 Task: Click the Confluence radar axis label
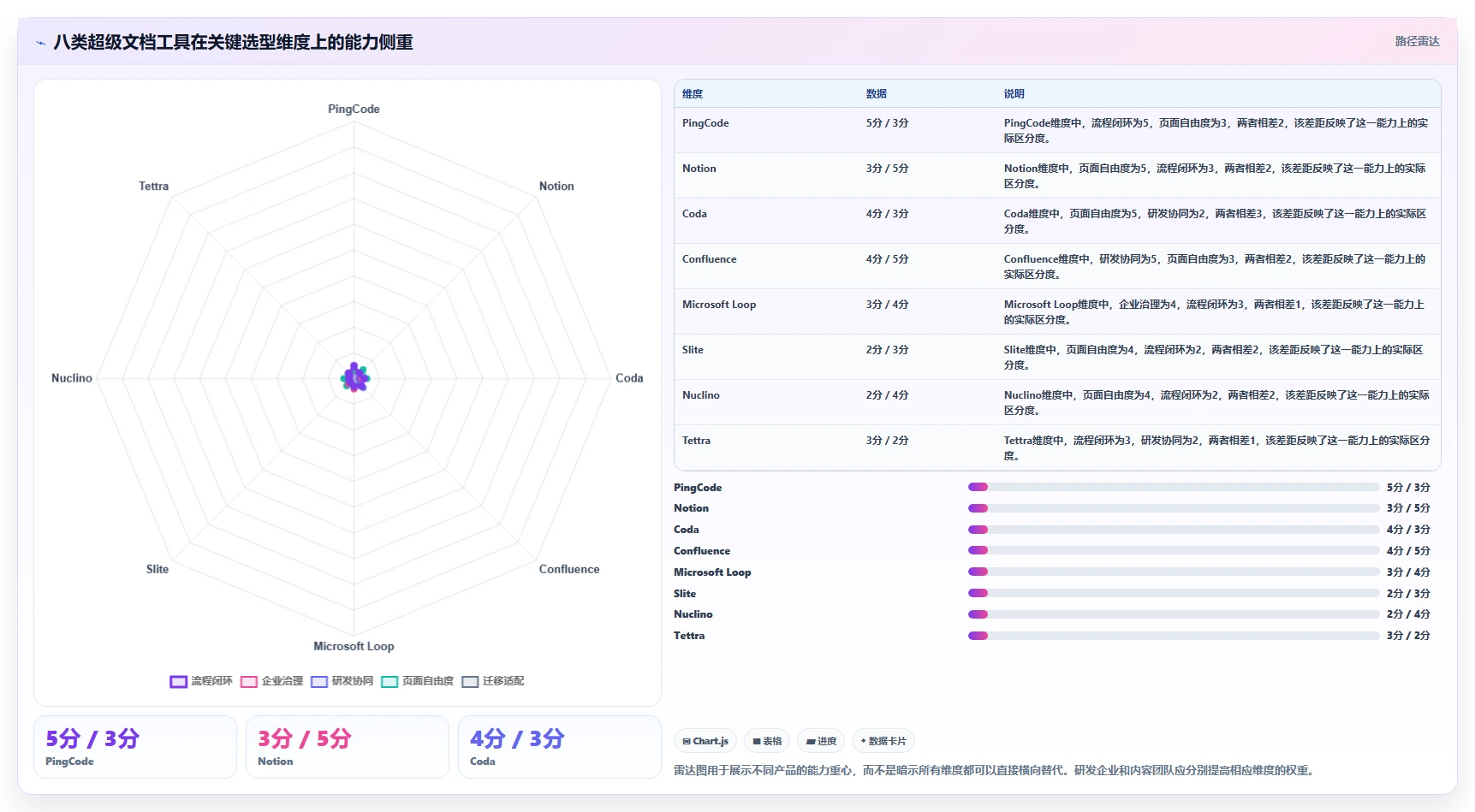pyautogui.click(x=569, y=569)
